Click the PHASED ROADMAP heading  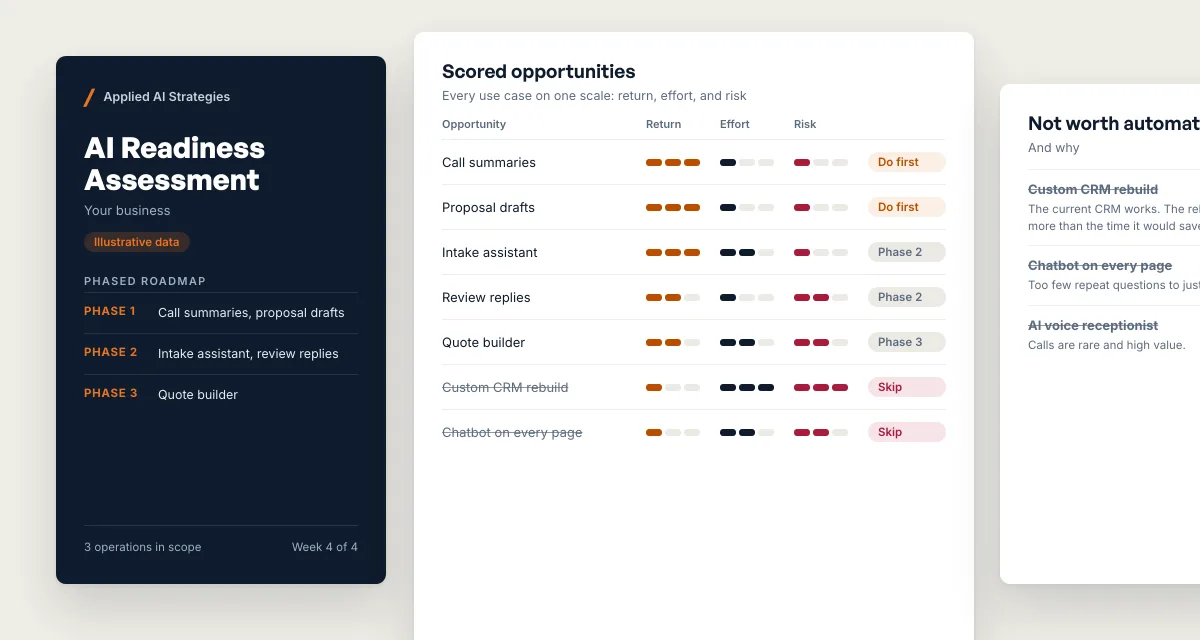coord(145,281)
